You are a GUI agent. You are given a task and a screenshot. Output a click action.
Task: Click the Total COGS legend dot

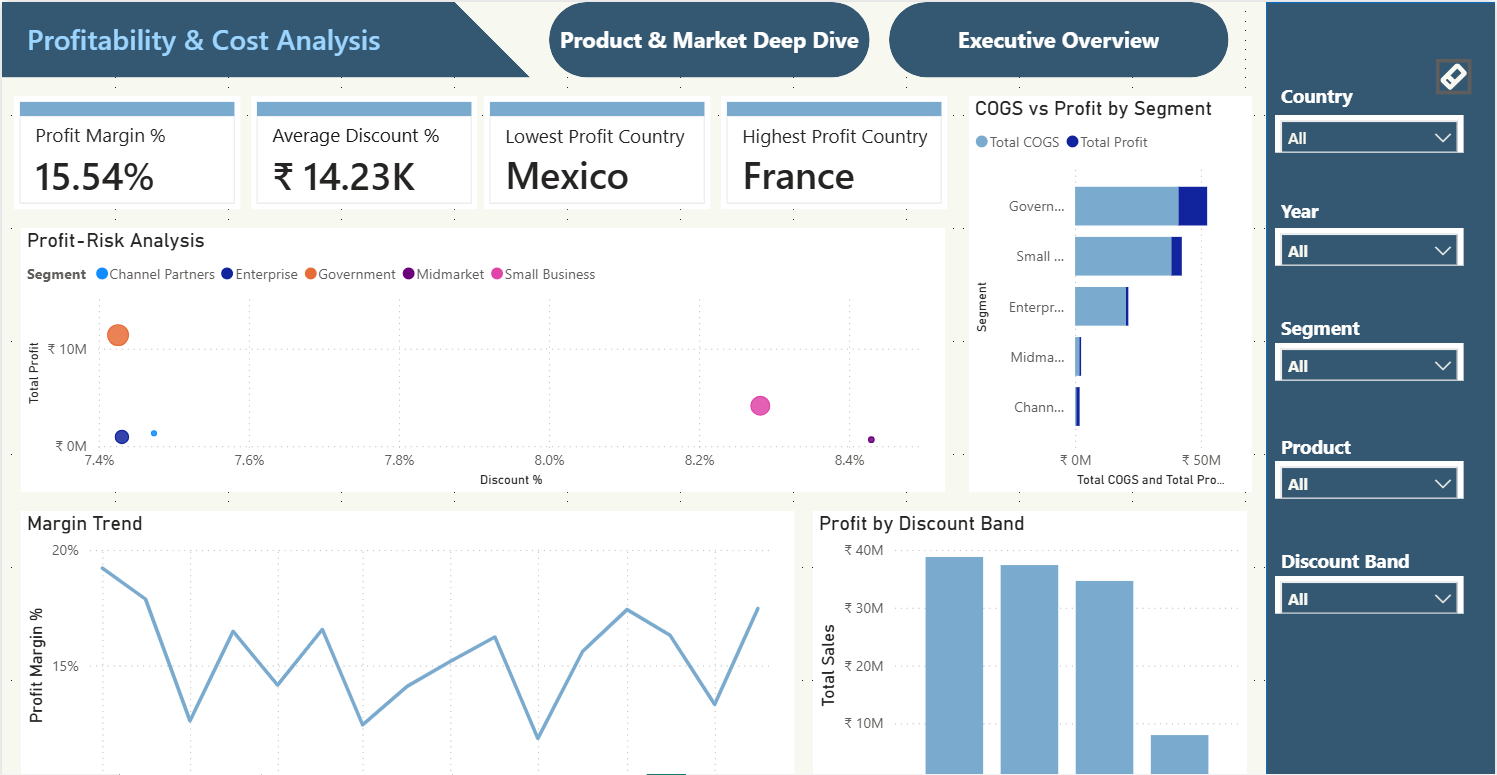tap(982, 142)
